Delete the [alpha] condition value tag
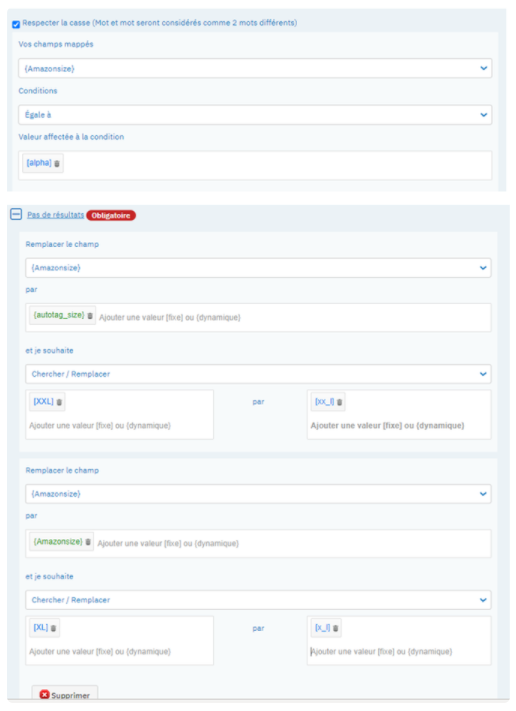The width and height of the screenshot is (516, 711). coord(57,164)
